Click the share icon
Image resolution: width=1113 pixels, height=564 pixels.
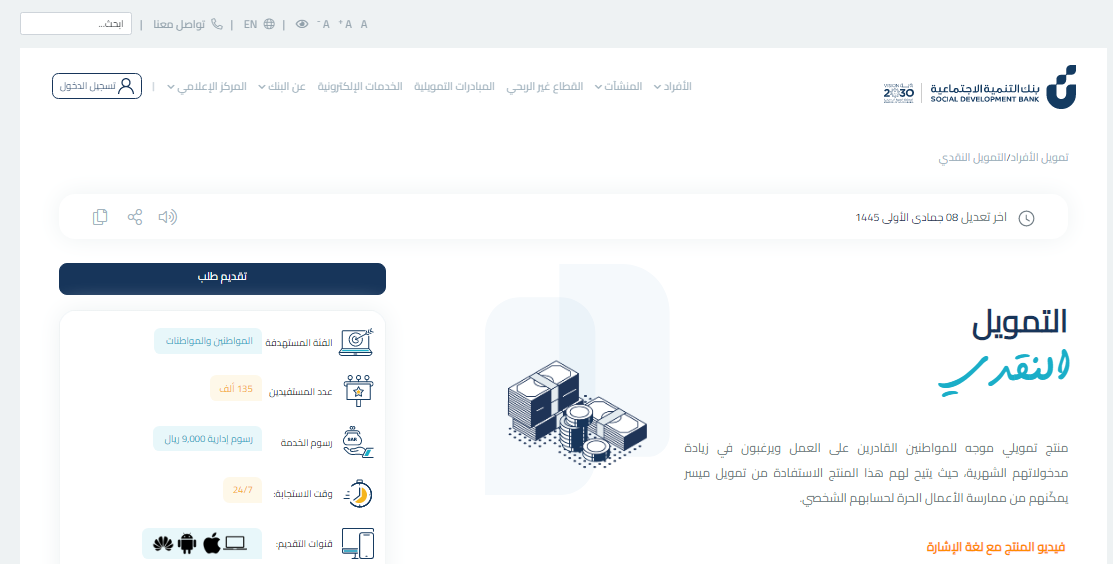pos(135,217)
